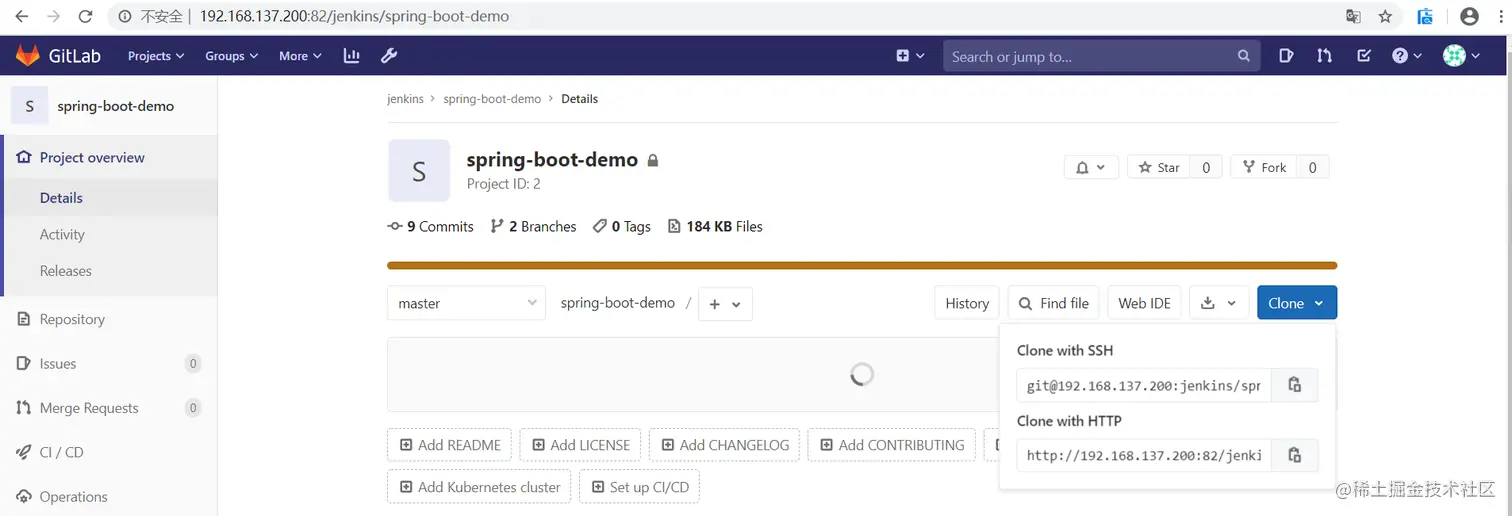Click the translate page icon in address bar
This screenshot has width=1512, height=516.
pos(1353,16)
